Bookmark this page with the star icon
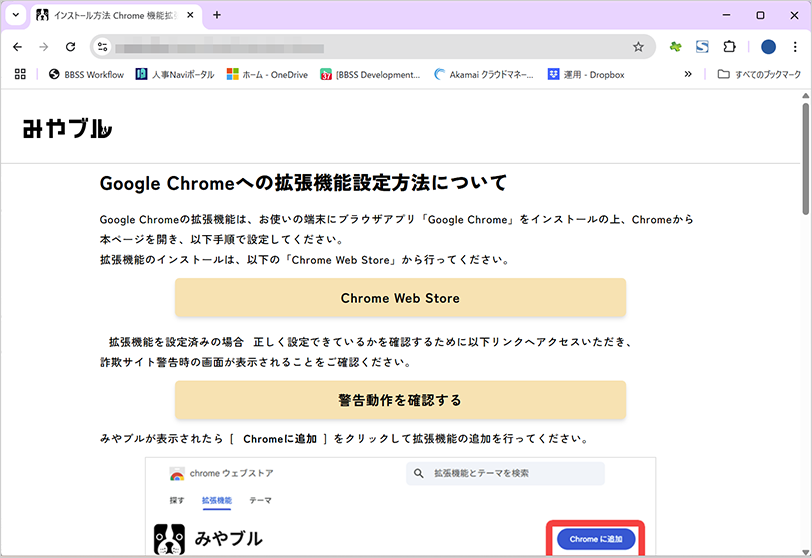Viewport: 812px width, 558px height. (x=638, y=47)
